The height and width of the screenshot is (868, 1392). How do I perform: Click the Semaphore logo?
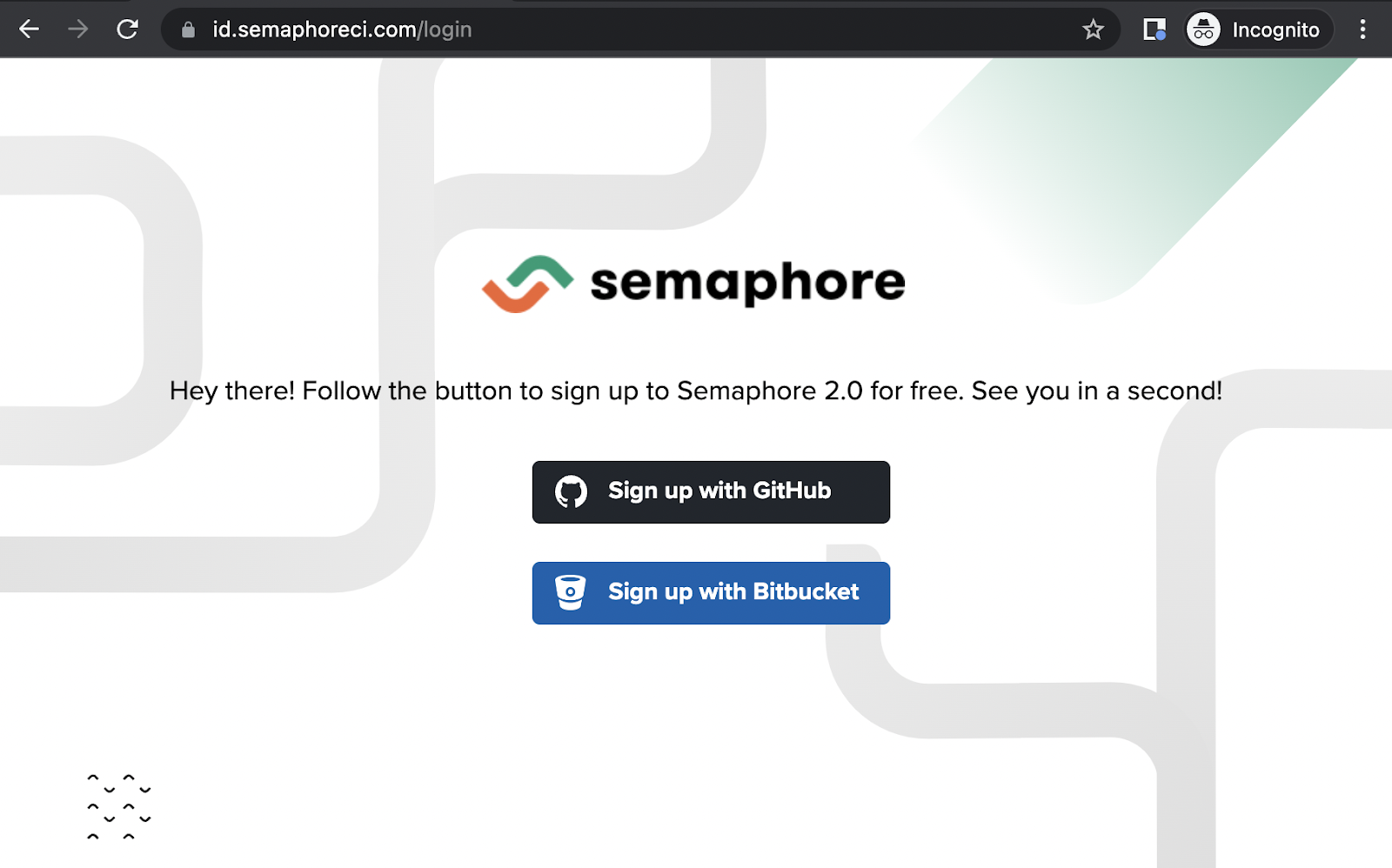tap(692, 280)
